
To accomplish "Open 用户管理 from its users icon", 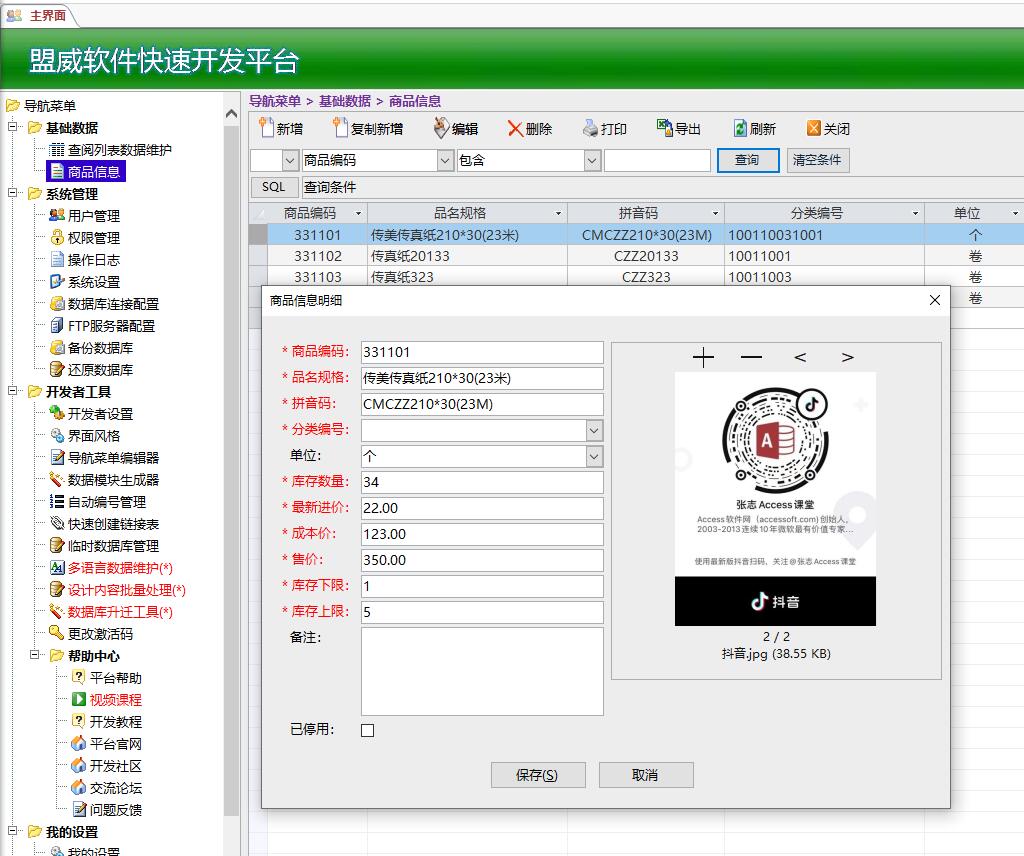I will coord(57,215).
